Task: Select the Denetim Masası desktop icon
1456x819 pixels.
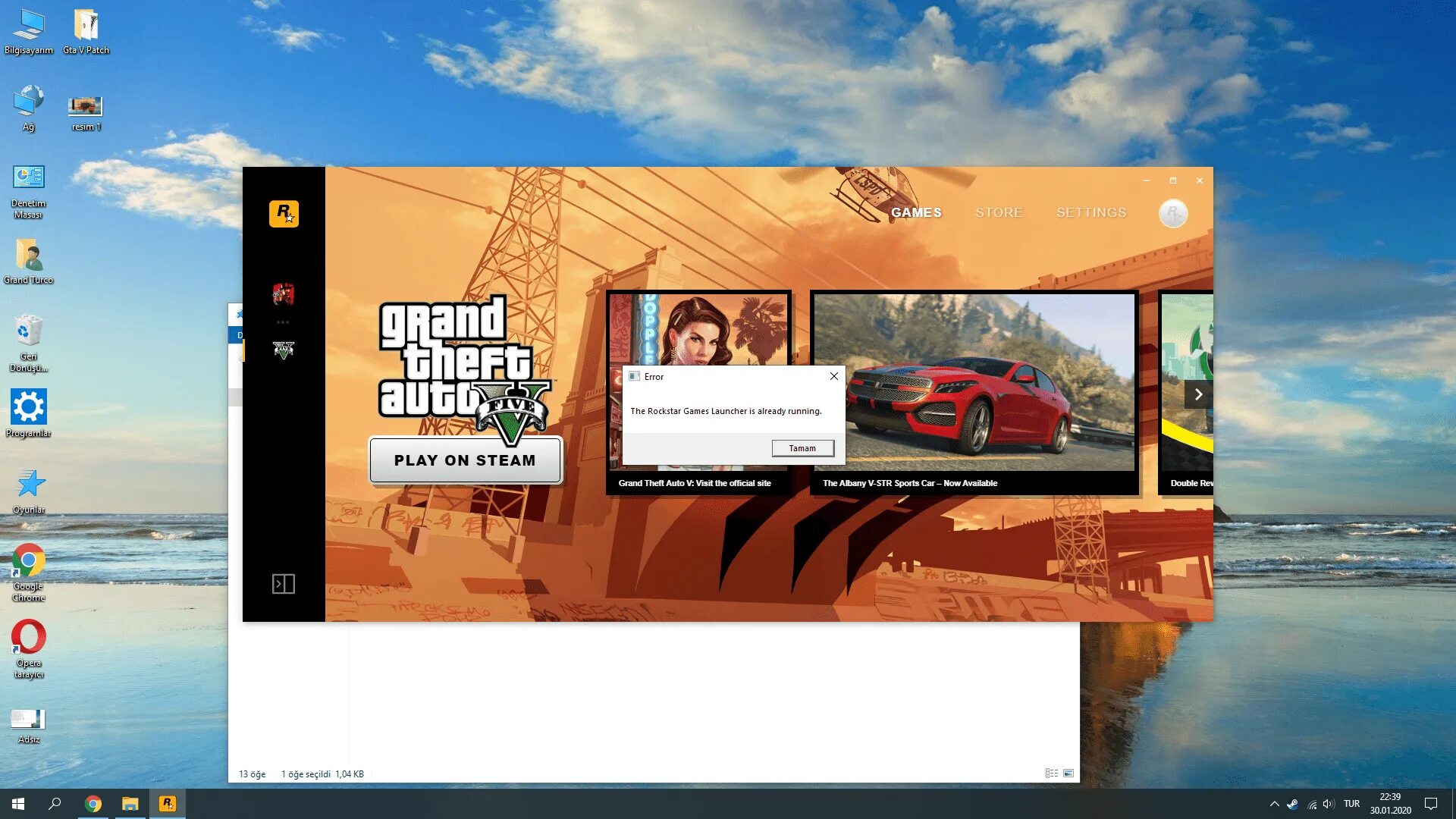Action: 29,192
